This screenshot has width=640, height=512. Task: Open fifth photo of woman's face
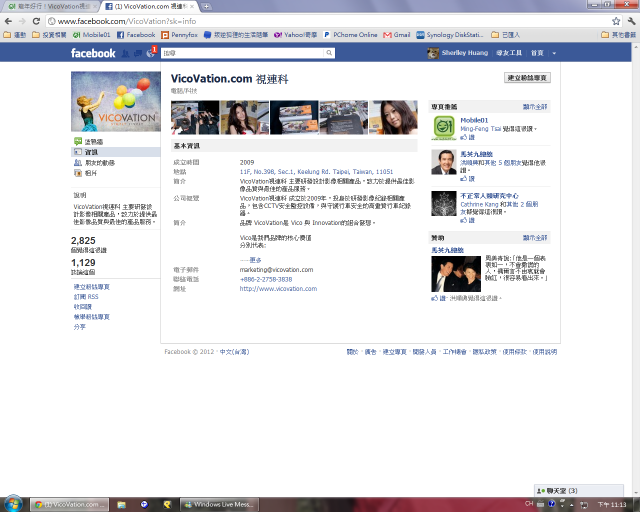[x=393, y=118]
